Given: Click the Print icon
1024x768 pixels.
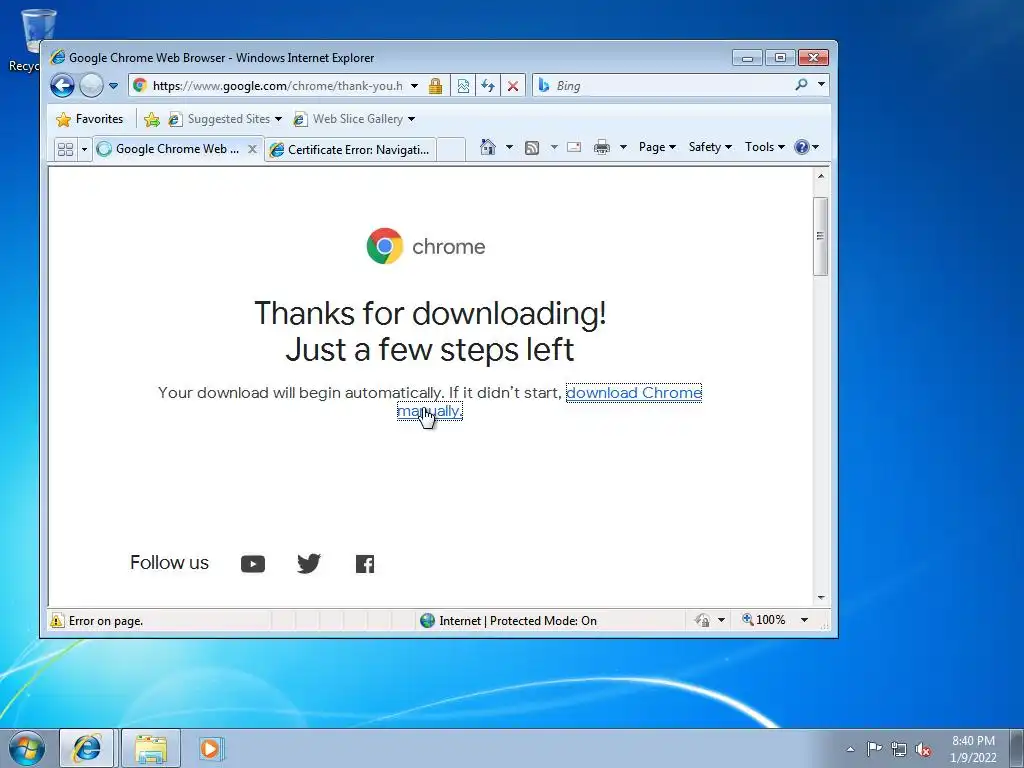Looking at the screenshot, I should click(601, 147).
